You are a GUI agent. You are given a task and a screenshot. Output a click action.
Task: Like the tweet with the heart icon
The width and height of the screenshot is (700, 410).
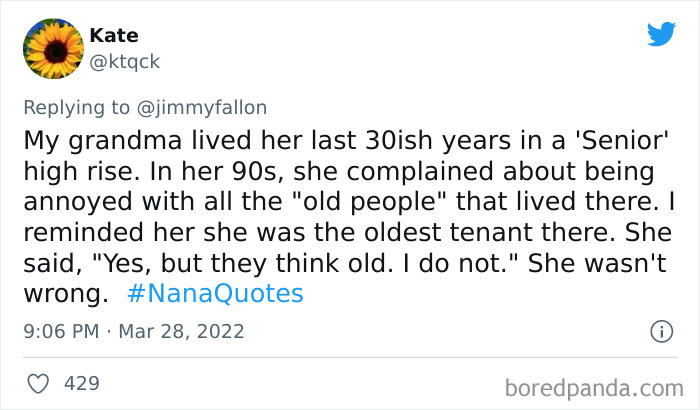click(37, 382)
